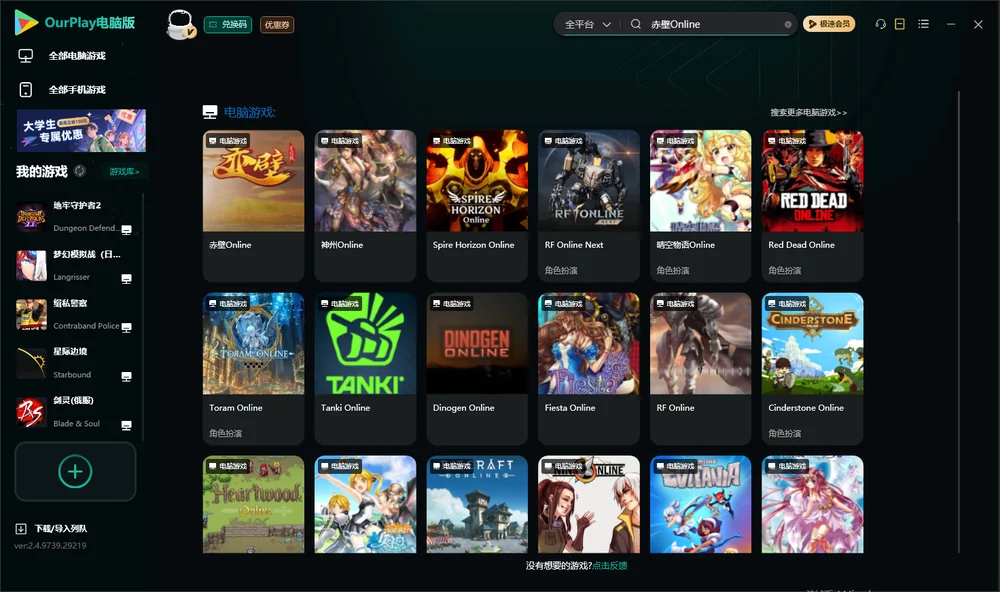Screen dimensions: 1000x592
Task: Click the search magnifier icon
Action: point(636,24)
